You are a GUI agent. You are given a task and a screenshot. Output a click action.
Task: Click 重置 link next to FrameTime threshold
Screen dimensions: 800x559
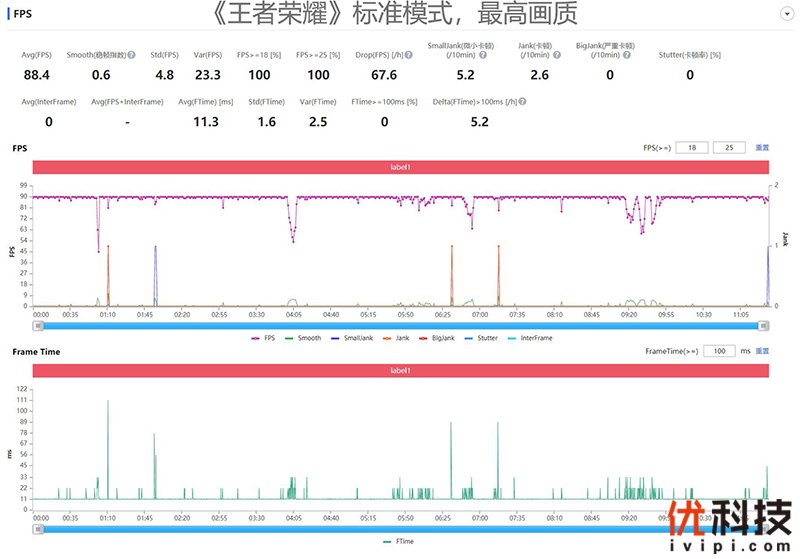coord(762,351)
